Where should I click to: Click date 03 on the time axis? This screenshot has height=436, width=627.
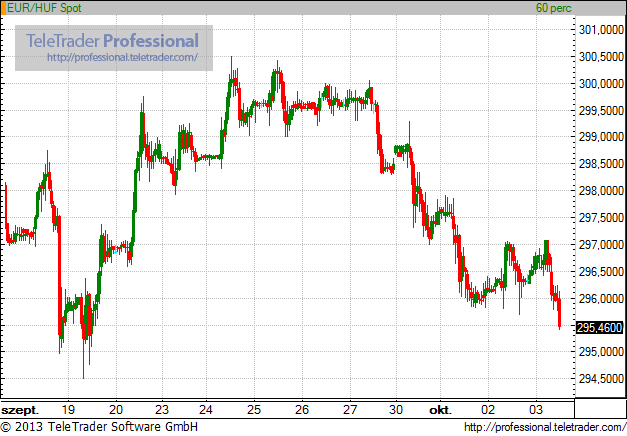pyautogui.click(x=536, y=410)
